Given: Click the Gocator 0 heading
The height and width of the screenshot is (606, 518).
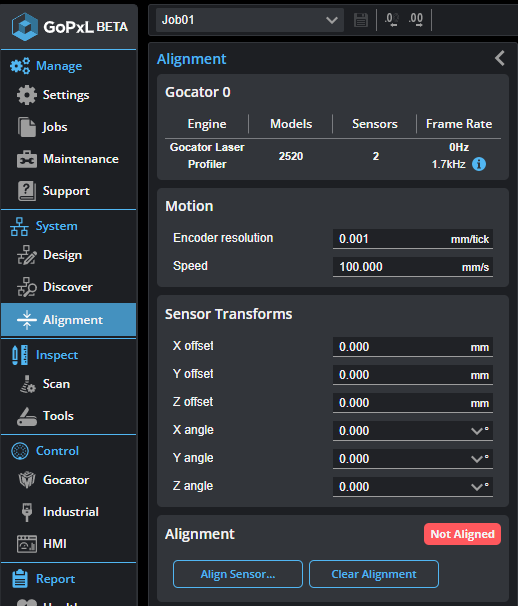Looking at the screenshot, I should point(198,92).
